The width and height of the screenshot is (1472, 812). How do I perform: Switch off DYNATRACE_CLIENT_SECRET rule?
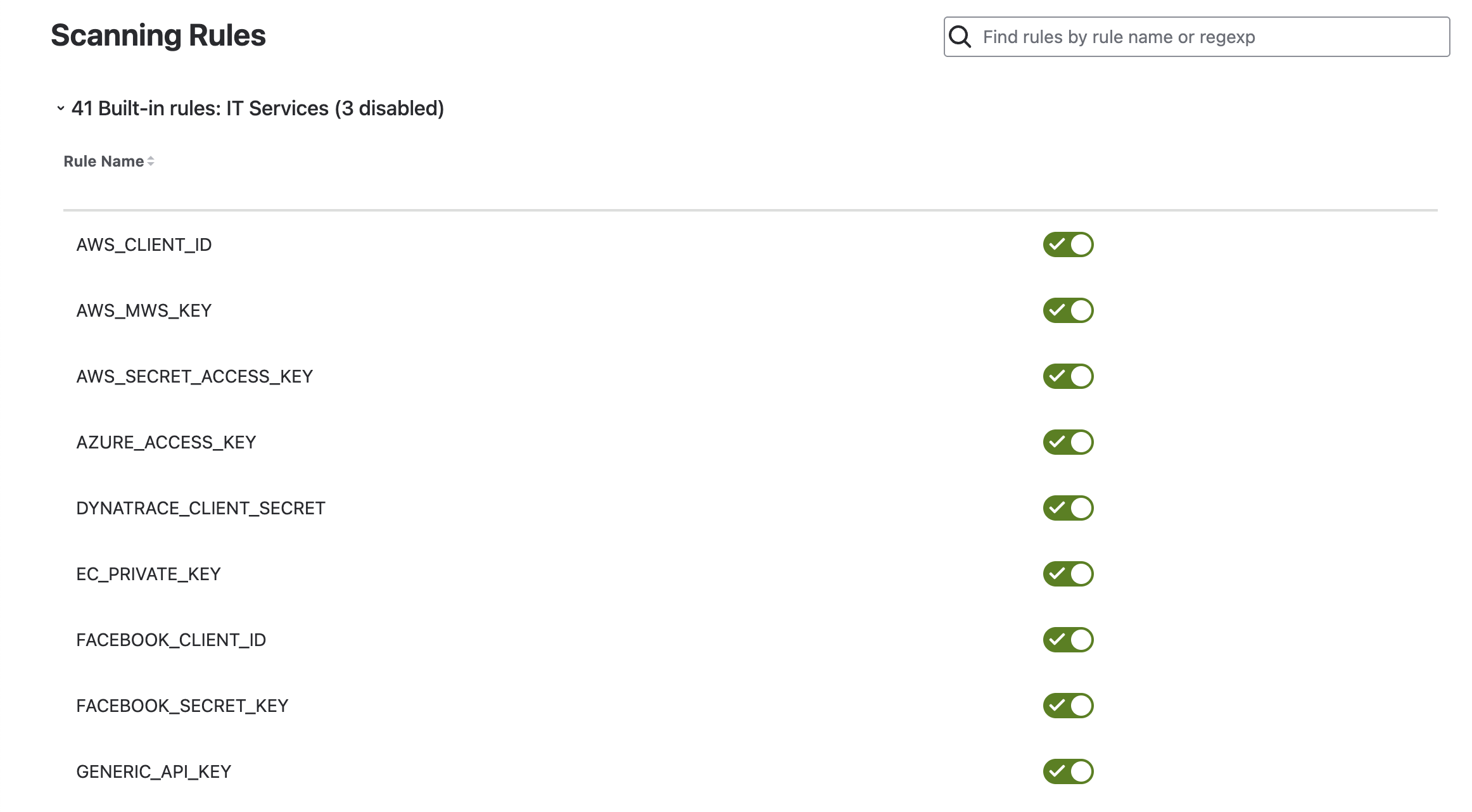point(1068,508)
